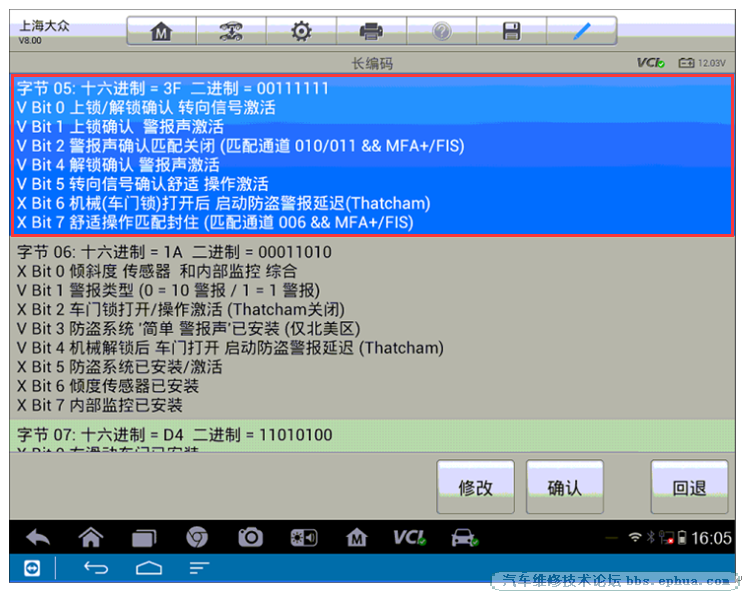Tap the Android home icon in black bar
Image resolution: width=745 pixels, height=596 pixels.
point(90,538)
